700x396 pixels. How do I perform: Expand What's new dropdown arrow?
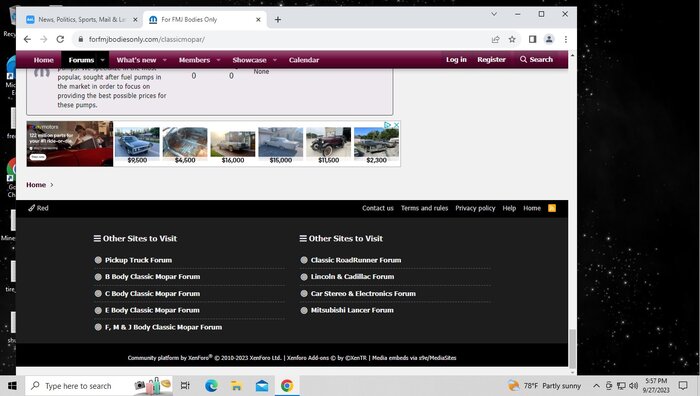click(165, 60)
